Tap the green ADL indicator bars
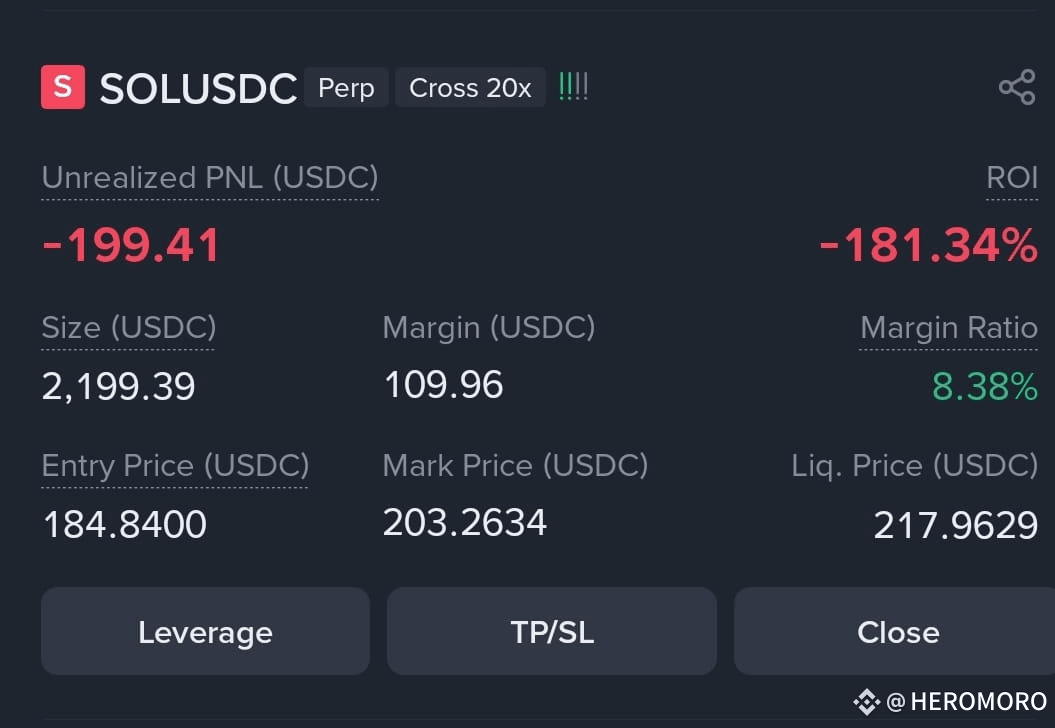This screenshot has width=1055, height=728. click(x=573, y=87)
